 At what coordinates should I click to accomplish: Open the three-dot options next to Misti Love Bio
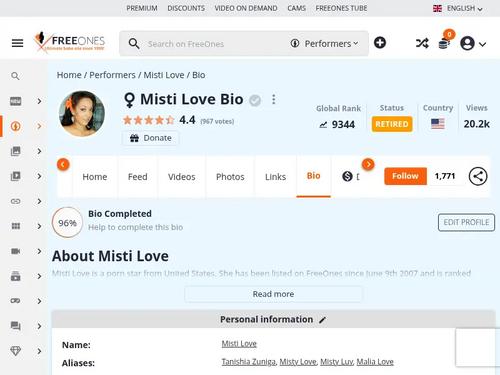point(274,99)
